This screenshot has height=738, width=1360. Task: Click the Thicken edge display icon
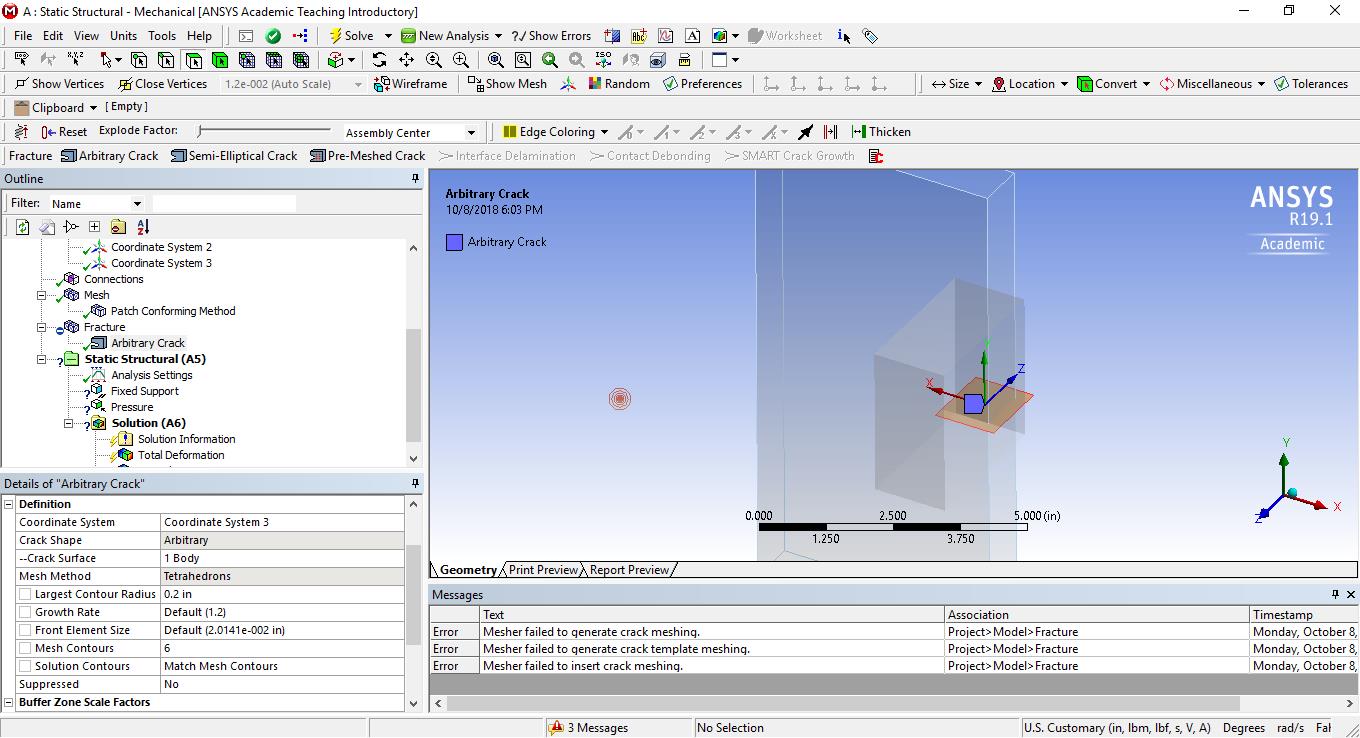click(880, 132)
